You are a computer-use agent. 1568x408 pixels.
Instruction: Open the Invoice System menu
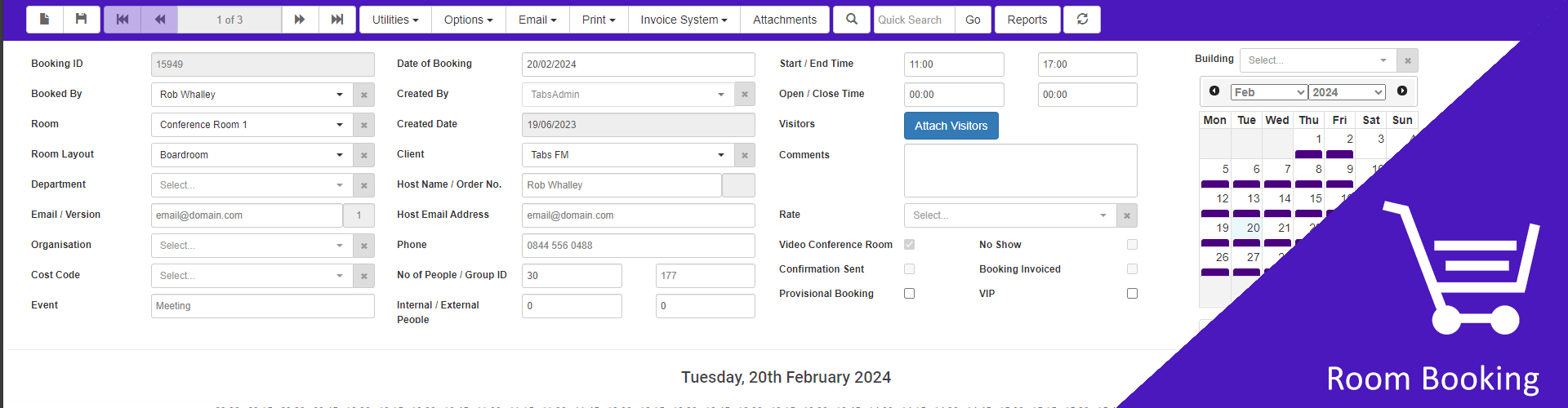click(x=684, y=20)
